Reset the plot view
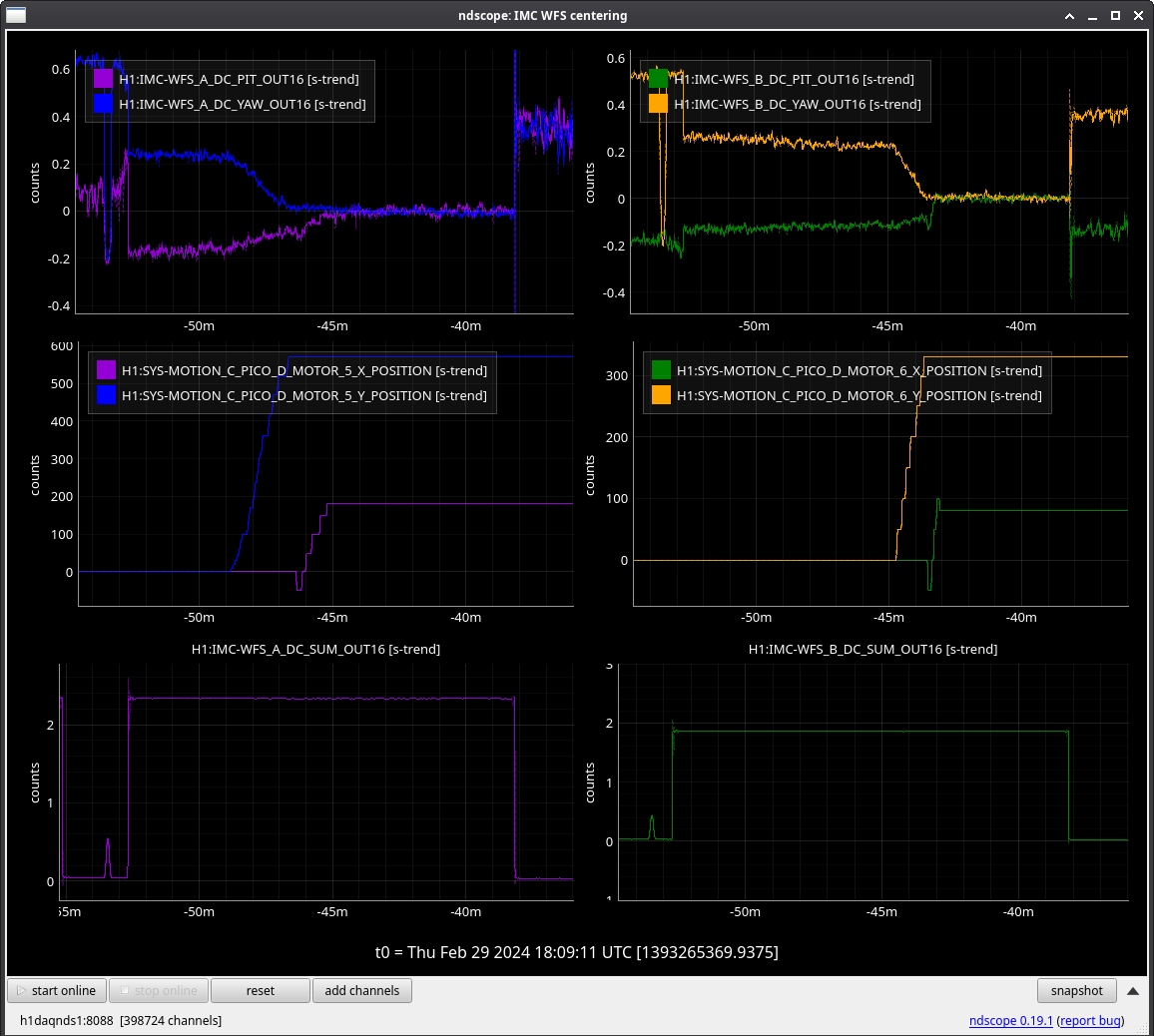This screenshot has width=1154, height=1036. (x=260, y=990)
